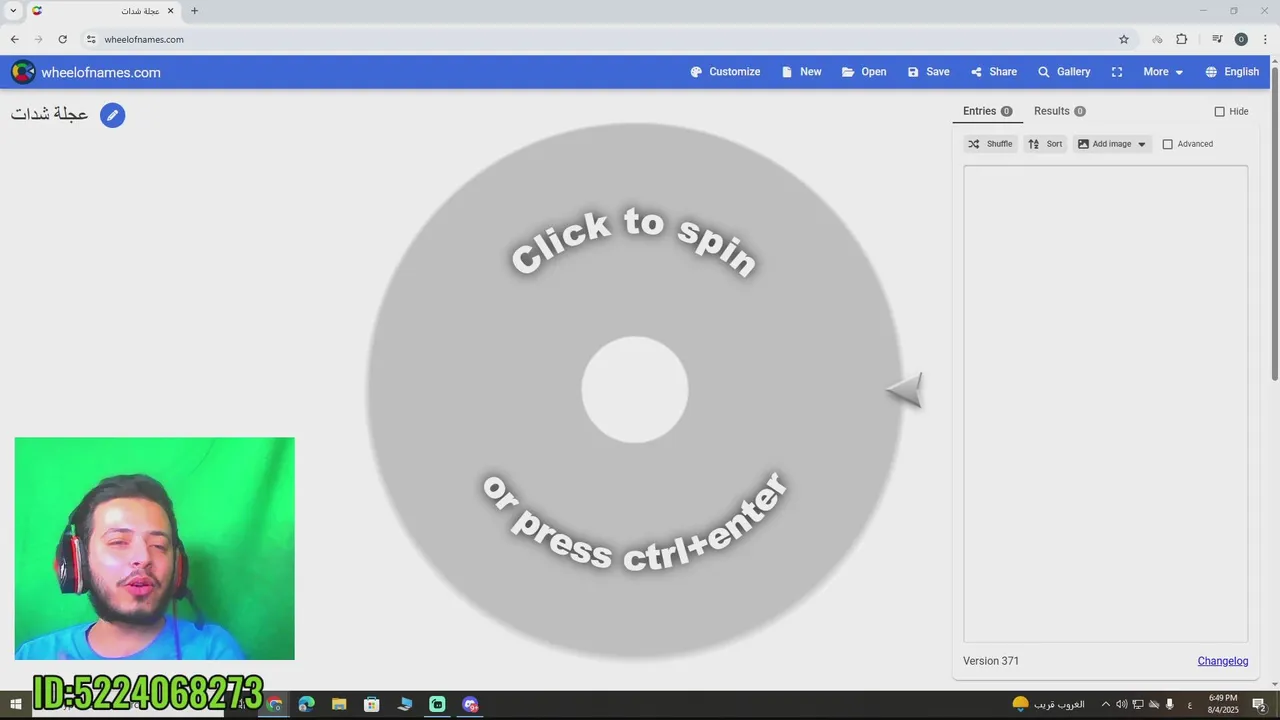Open the Discord taskbar icon
This screenshot has height=720, width=1280.
click(x=470, y=704)
